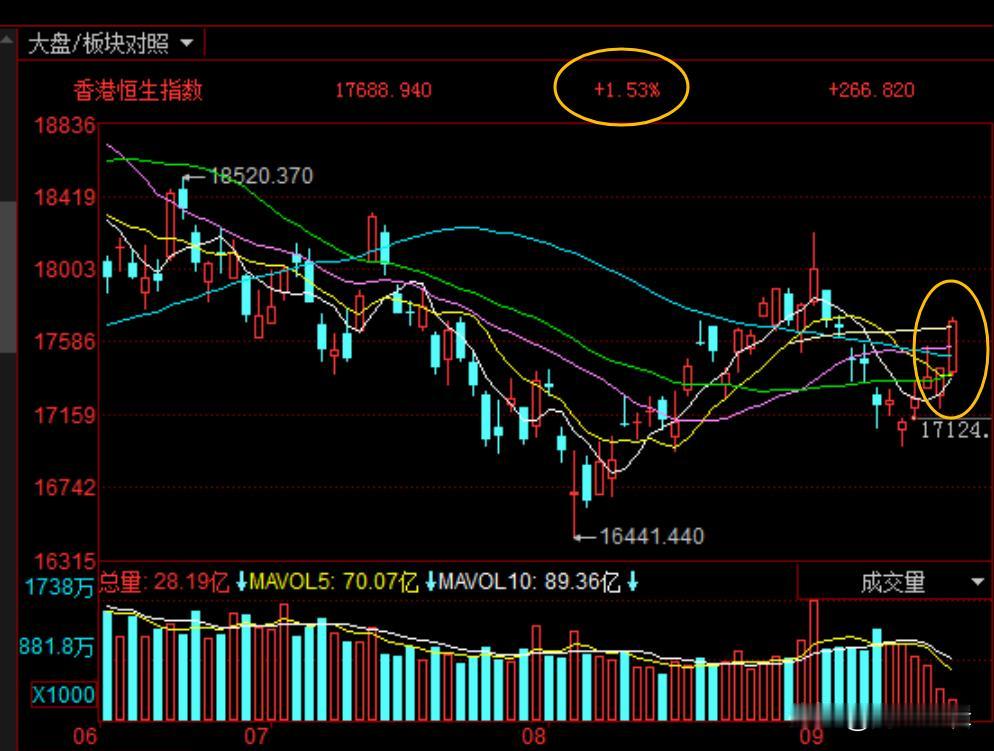Click the 17159 price axis label
This screenshot has width=994, height=751.
(65, 416)
